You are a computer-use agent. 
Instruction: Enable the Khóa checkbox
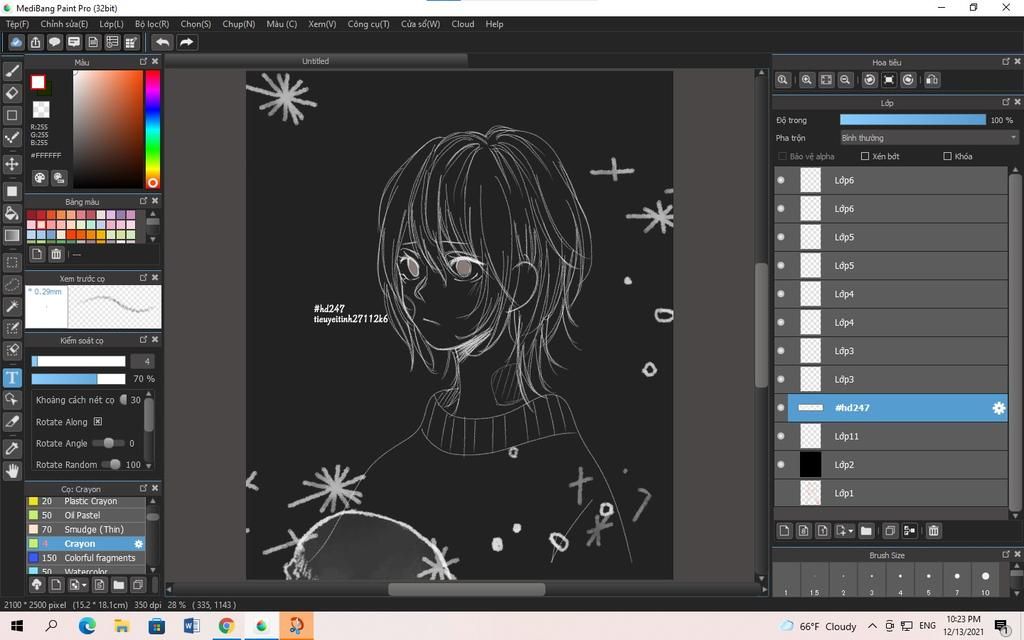click(947, 156)
